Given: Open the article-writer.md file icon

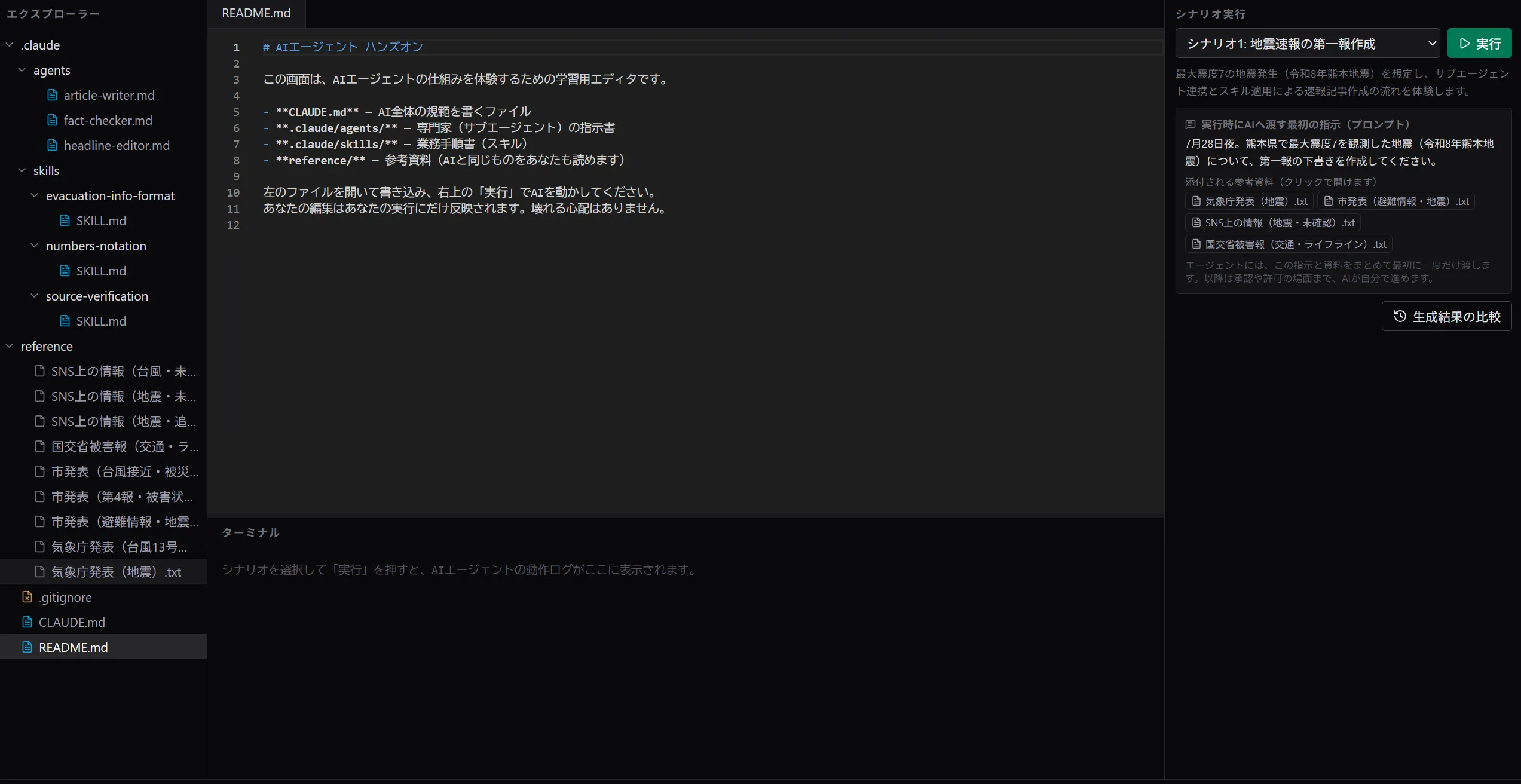Looking at the screenshot, I should click(53, 95).
